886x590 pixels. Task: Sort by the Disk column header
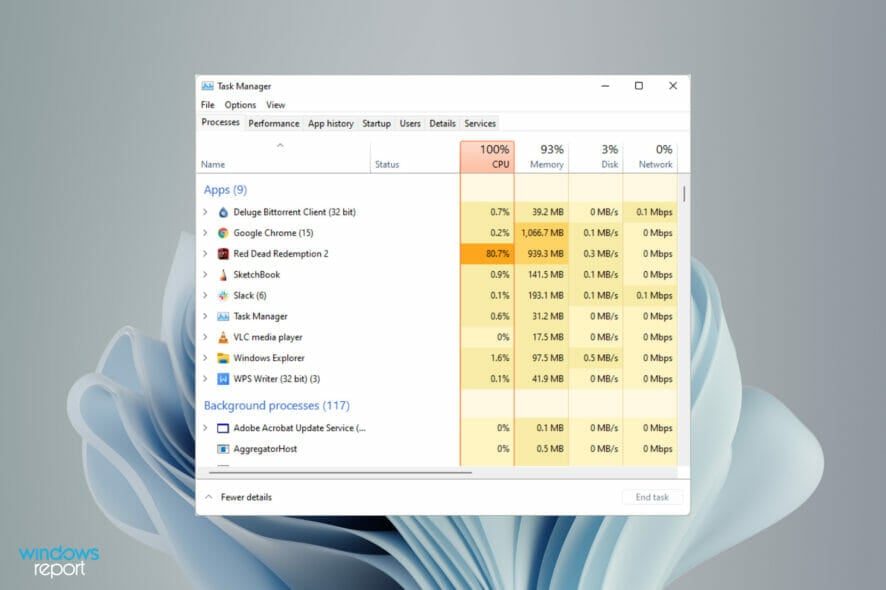tap(596, 157)
